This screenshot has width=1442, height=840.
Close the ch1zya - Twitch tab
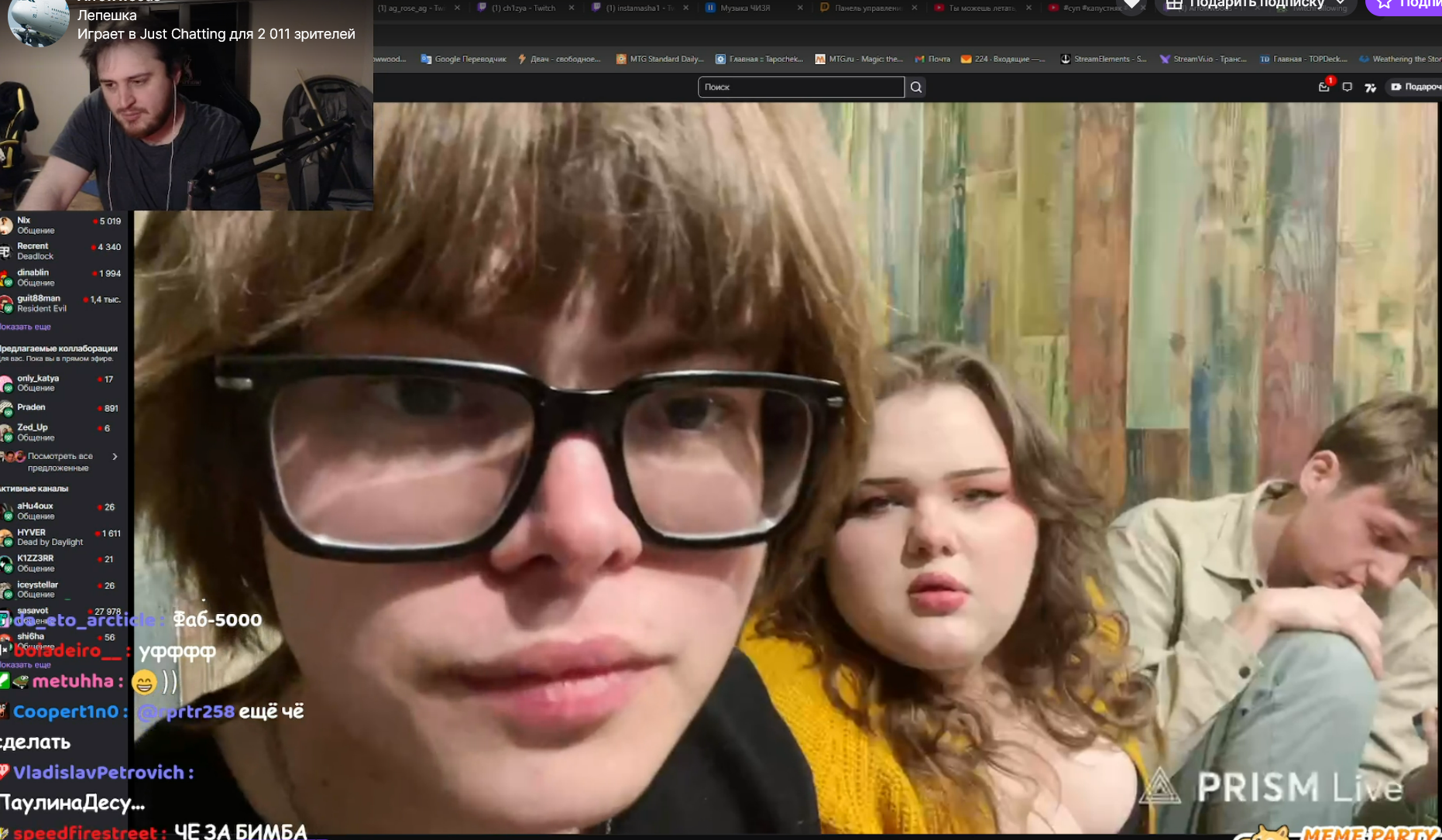click(572, 8)
